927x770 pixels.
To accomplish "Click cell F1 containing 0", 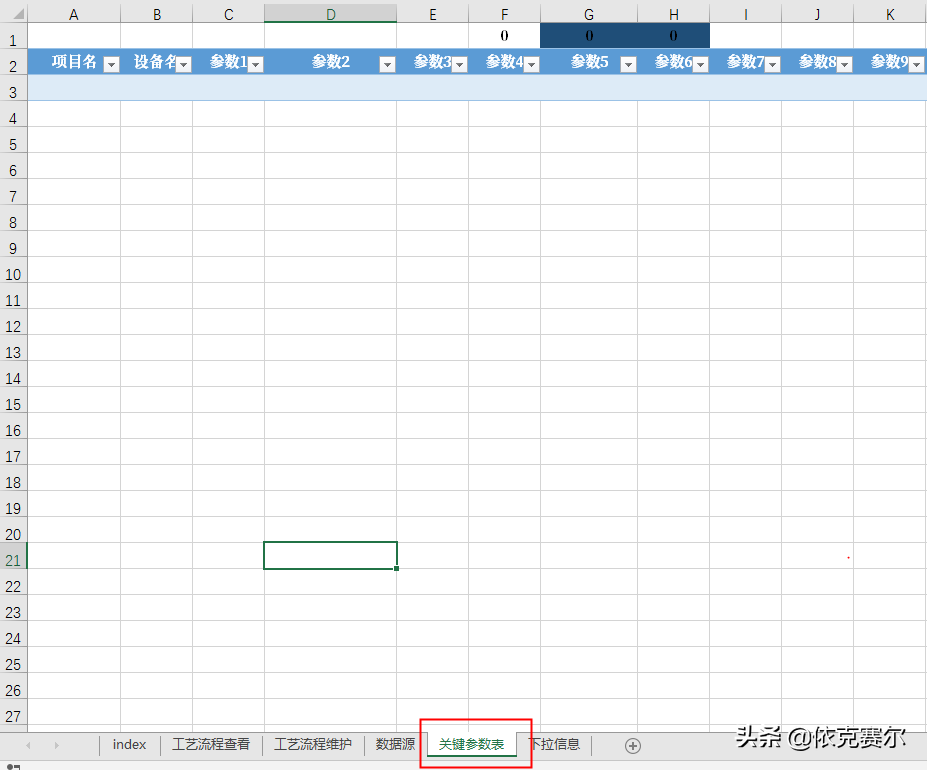I will tap(504, 35).
